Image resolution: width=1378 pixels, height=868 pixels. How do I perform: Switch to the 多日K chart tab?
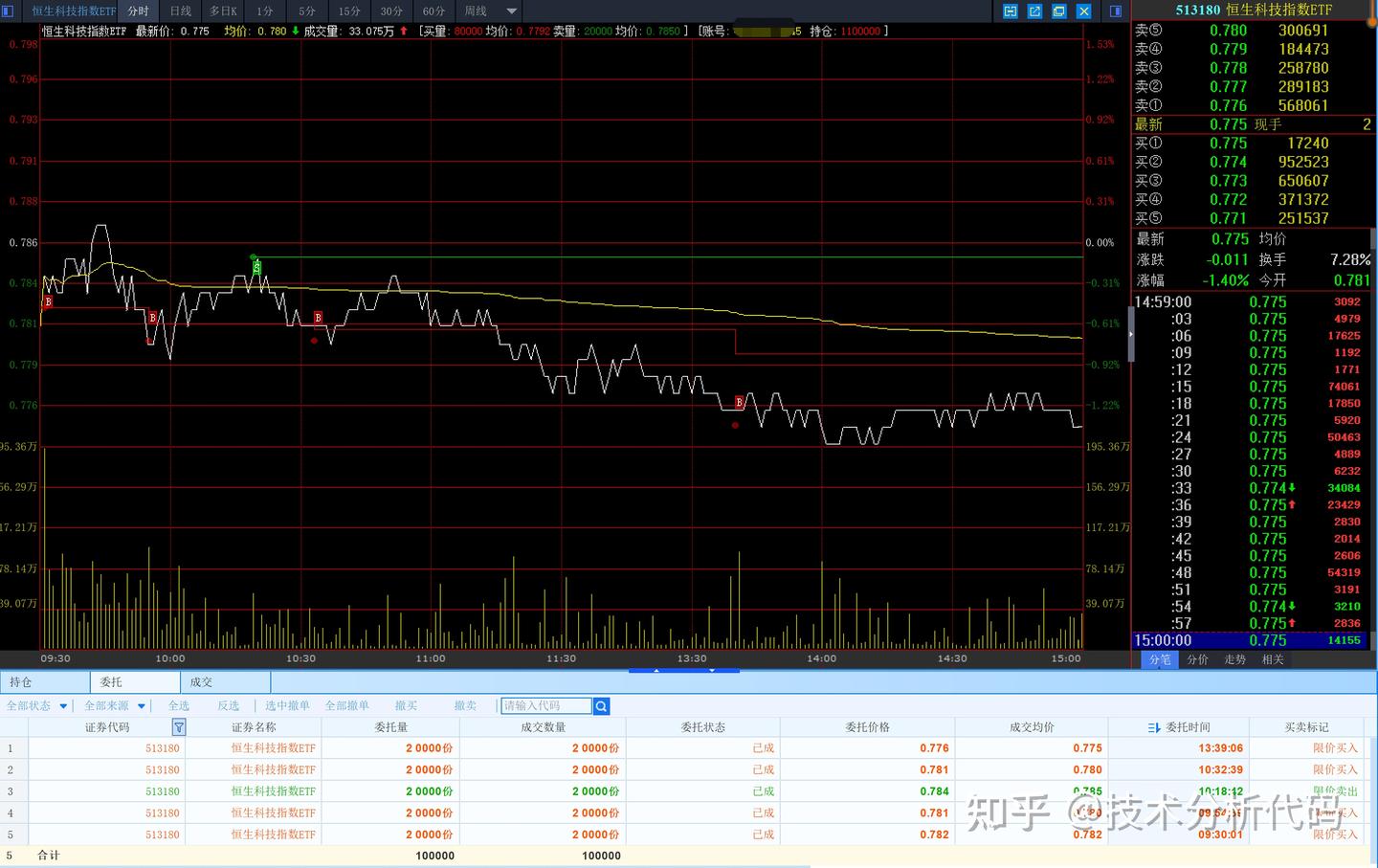tap(223, 11)
